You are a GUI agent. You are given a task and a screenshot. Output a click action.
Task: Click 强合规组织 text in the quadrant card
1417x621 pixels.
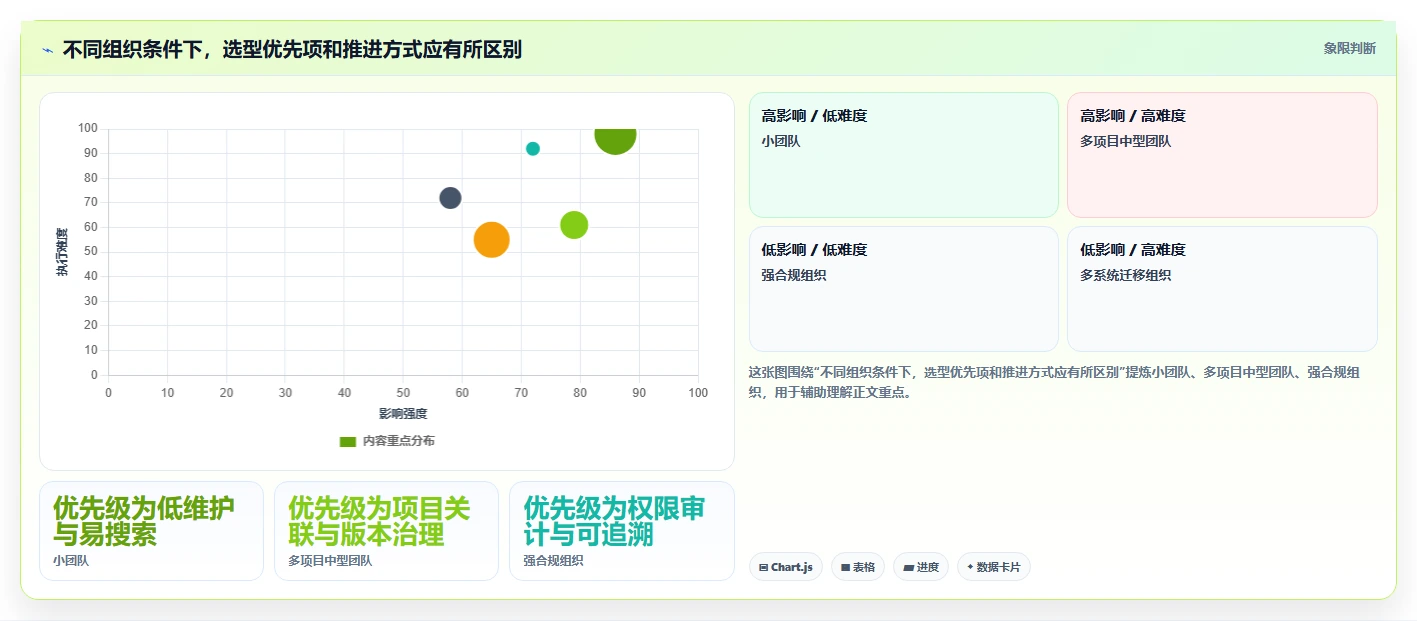[794, 275]
